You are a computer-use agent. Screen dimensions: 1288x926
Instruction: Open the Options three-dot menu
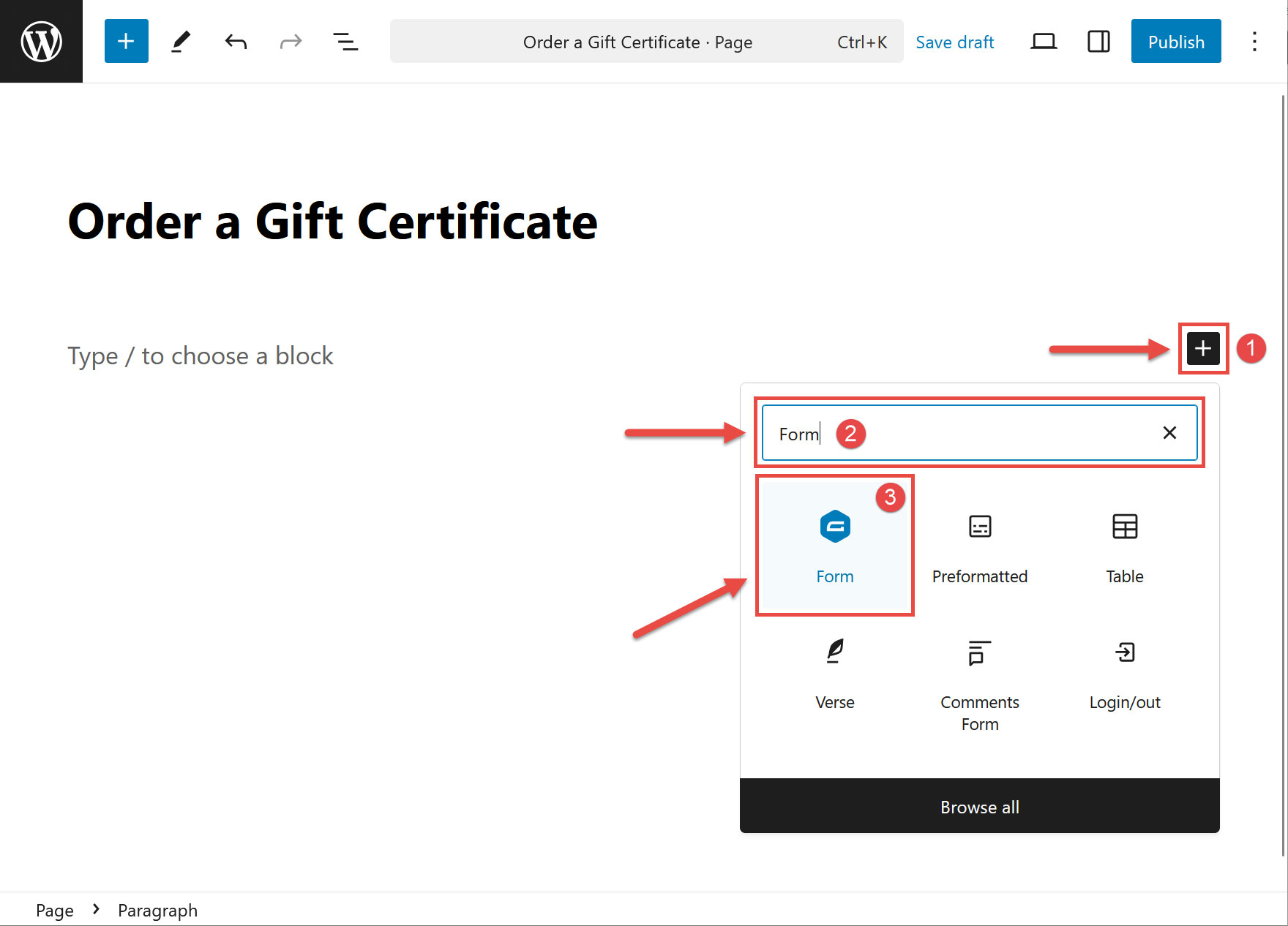pos(1254,42)
